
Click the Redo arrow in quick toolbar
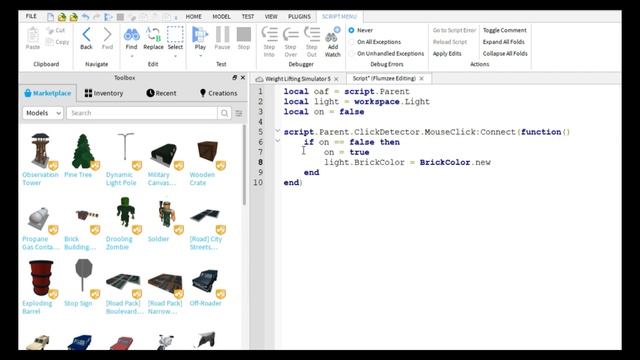[x=97, y=17]
